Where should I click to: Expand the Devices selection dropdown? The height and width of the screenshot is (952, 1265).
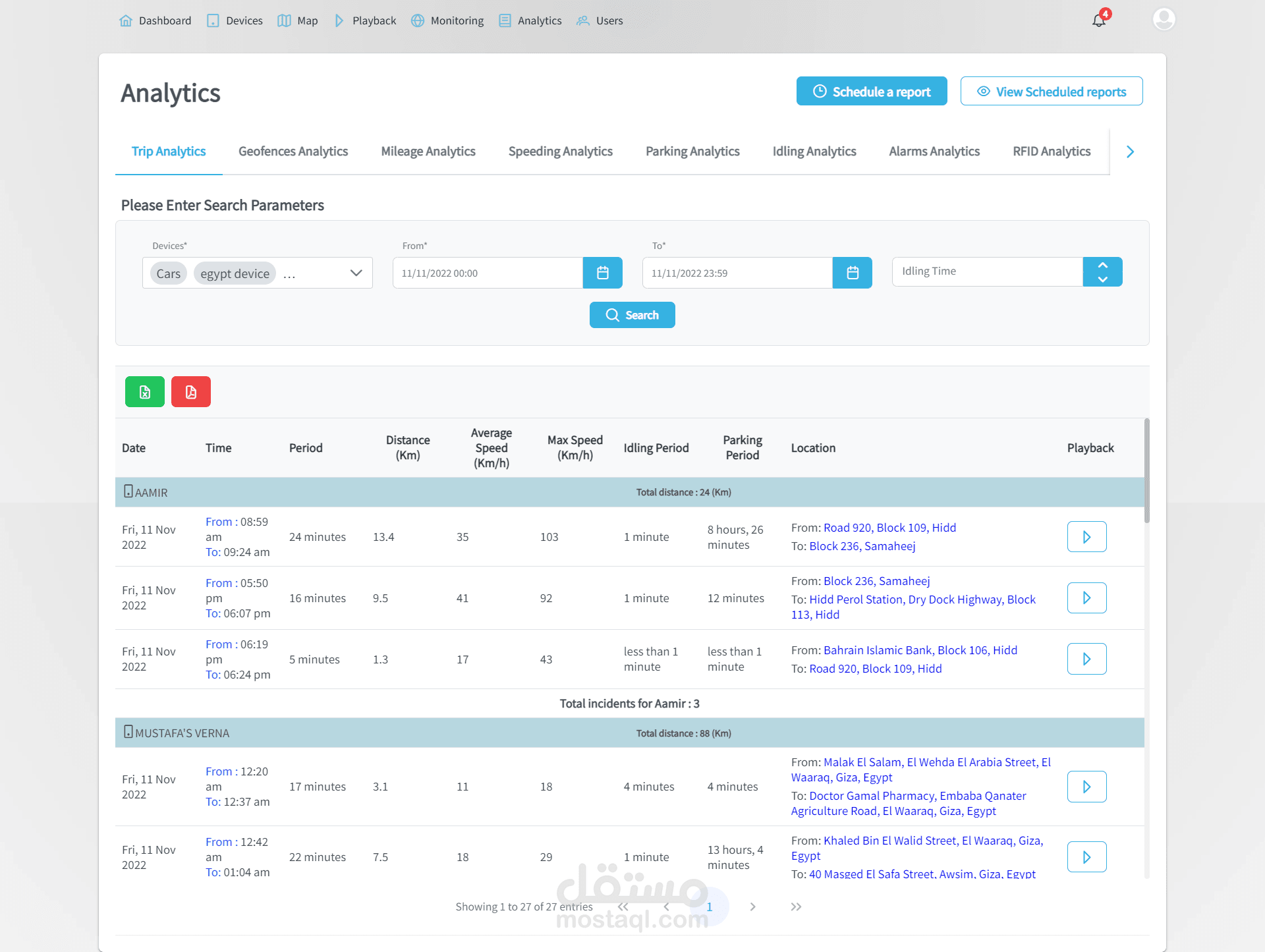pos(356,273)
